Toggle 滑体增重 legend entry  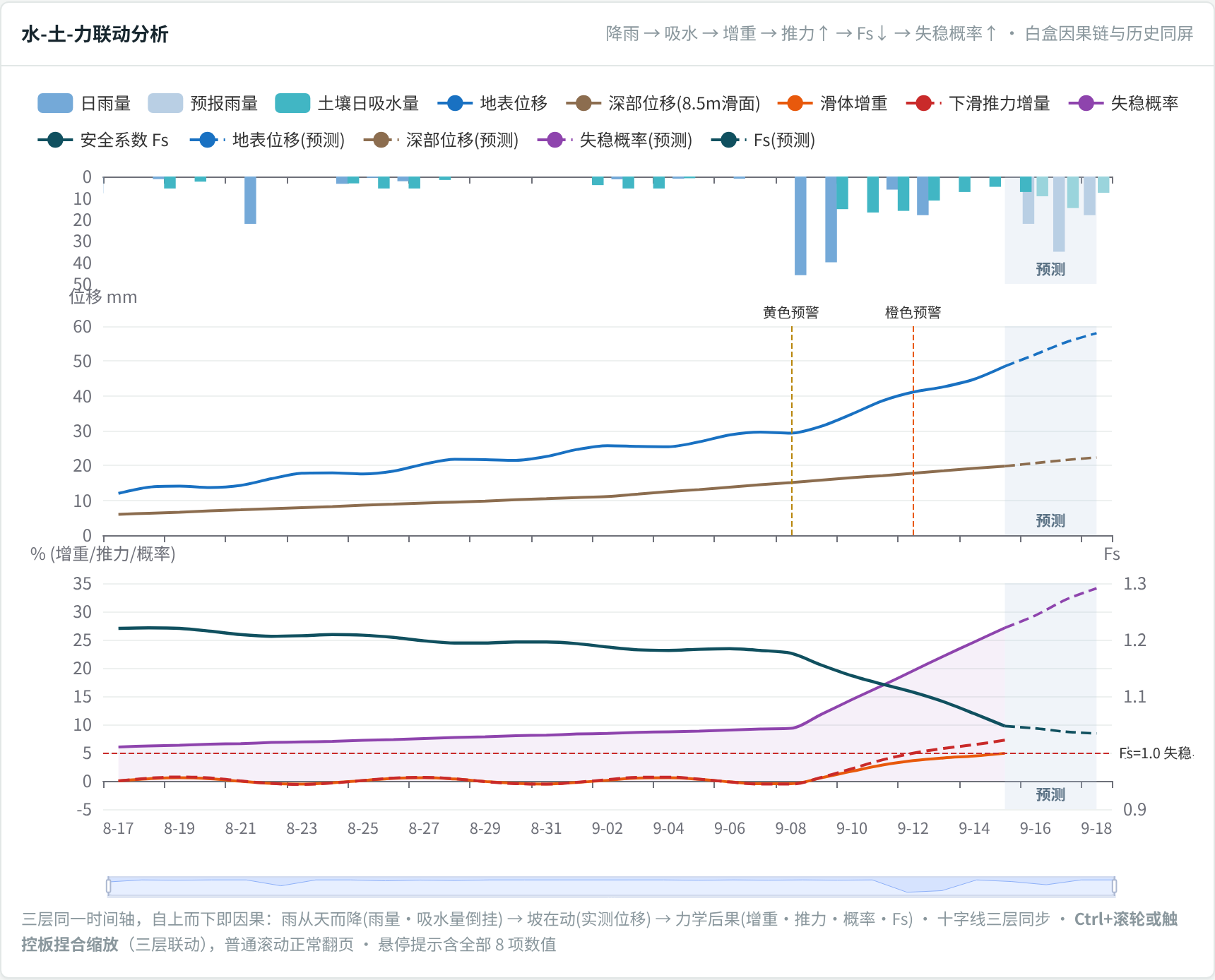point(832,103)
